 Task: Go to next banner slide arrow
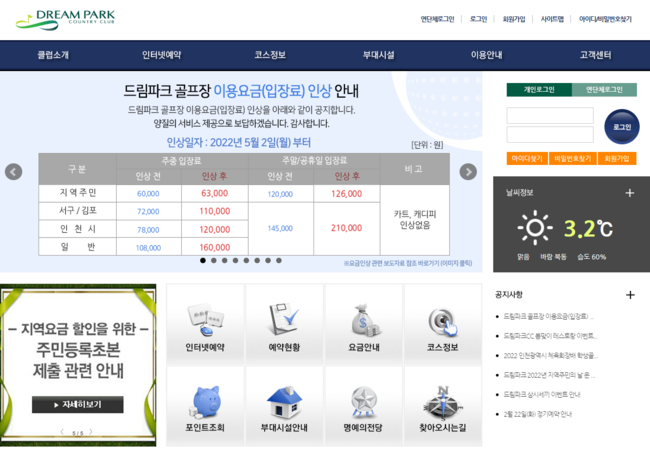(x=468, y=172)
